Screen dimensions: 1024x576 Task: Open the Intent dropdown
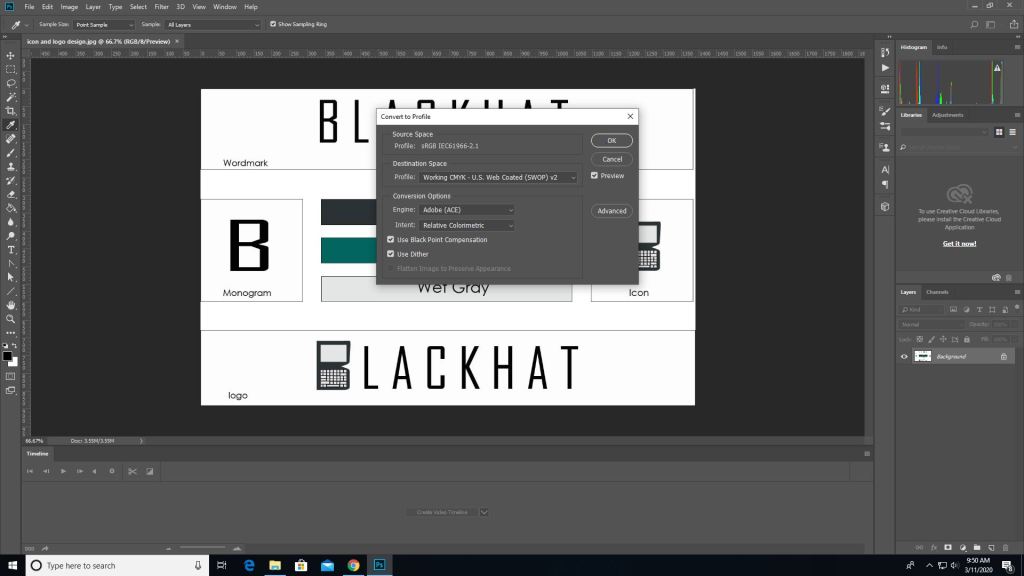click(x=467, y=225)
